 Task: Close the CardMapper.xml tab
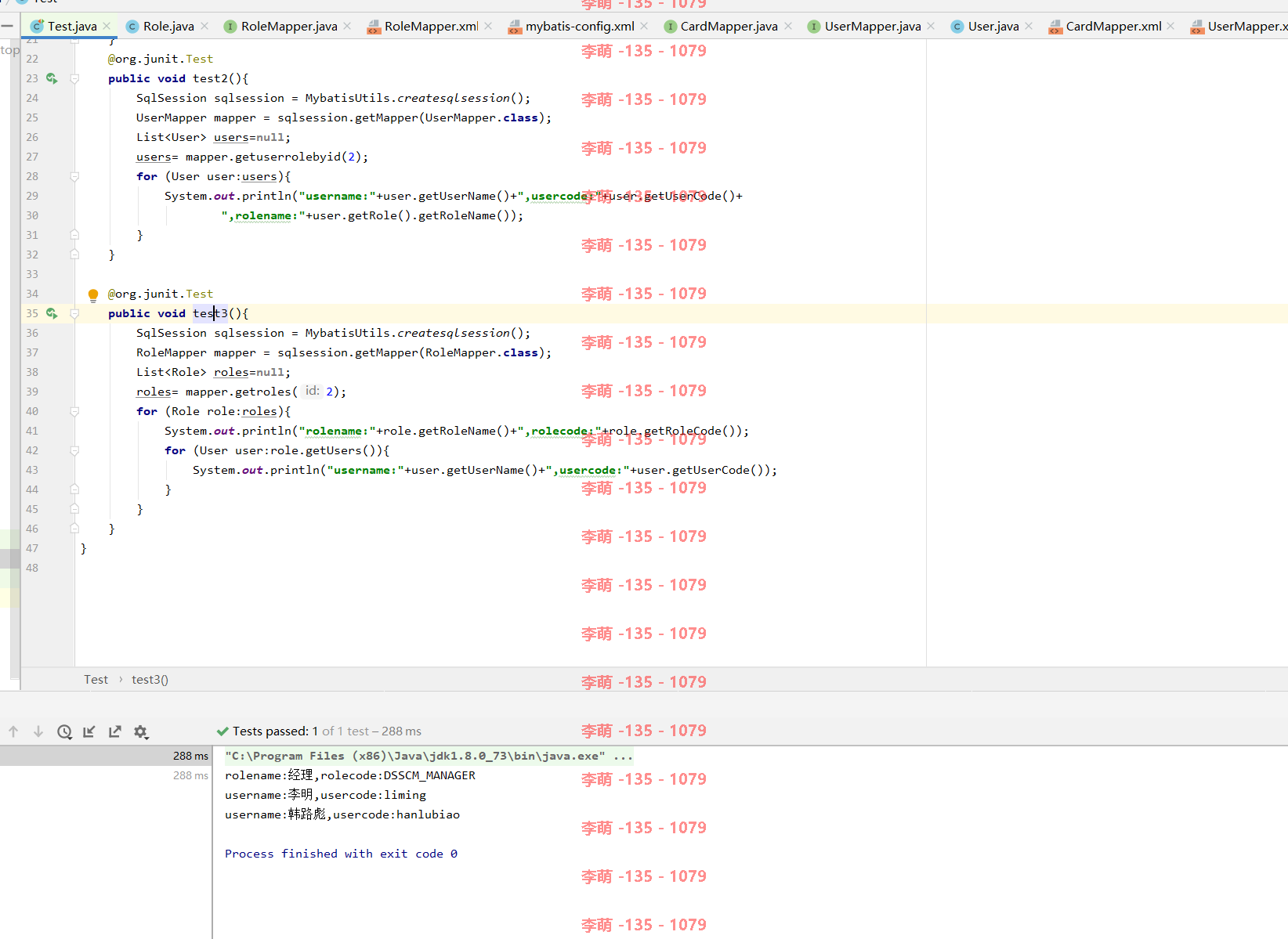pyautogui.click(x=1170, y=26)
